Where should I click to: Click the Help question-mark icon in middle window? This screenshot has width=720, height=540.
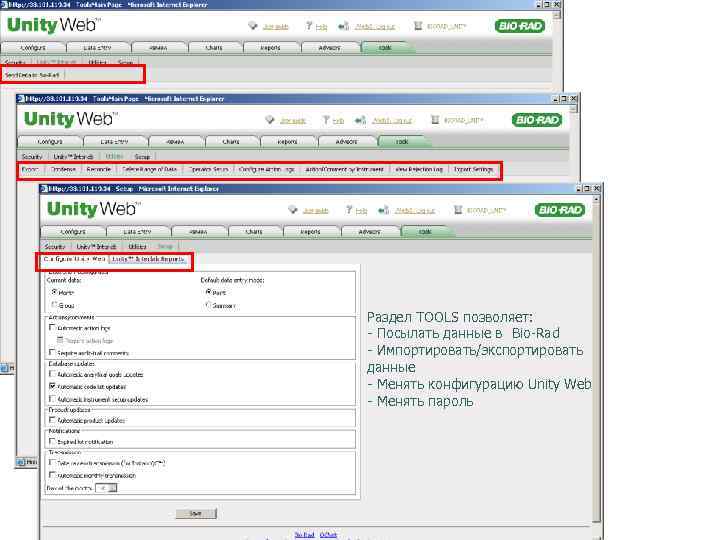326,120
